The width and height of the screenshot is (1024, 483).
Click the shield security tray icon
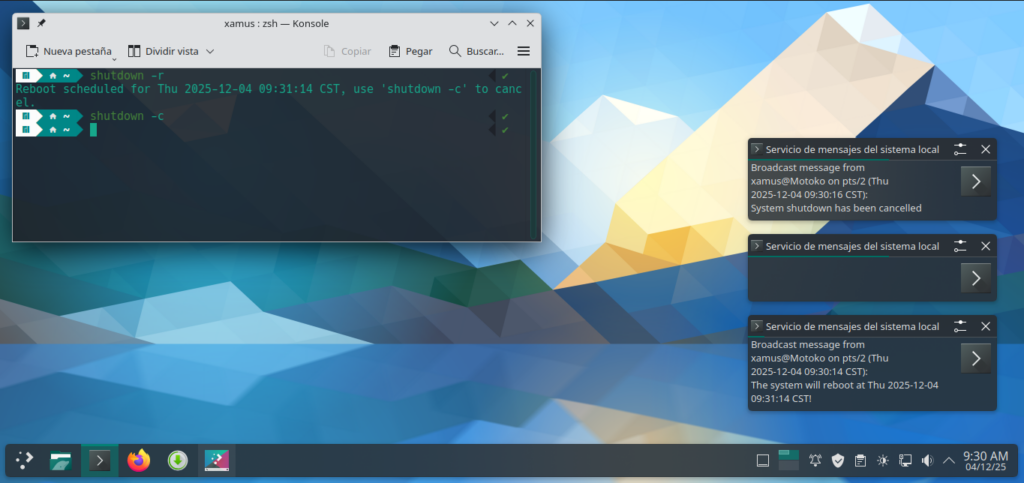tap(838, 461)
